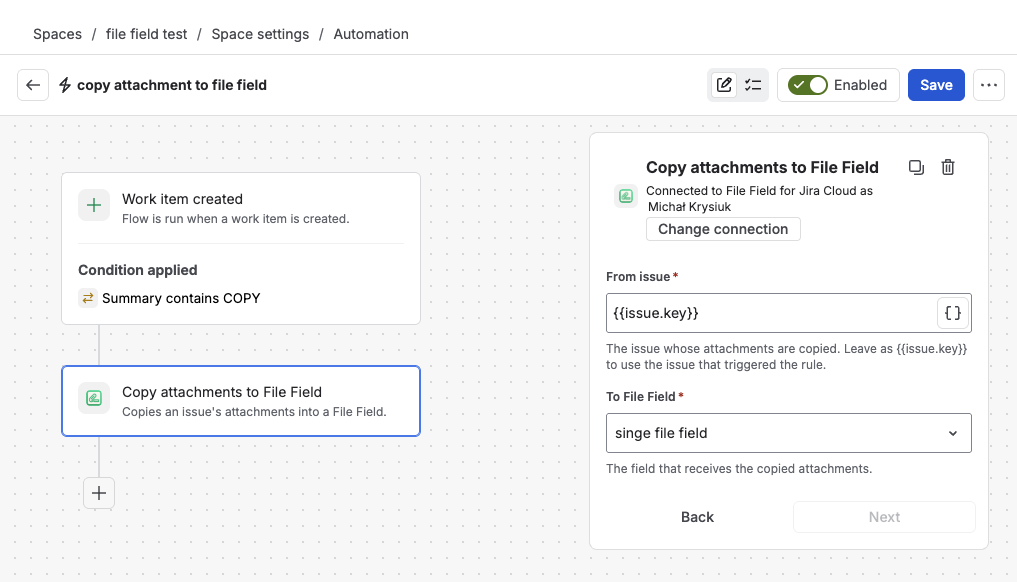The height and width of the screenshot is (582, 1017).
Task: Click Change connection button
Action: pos(723,229)
